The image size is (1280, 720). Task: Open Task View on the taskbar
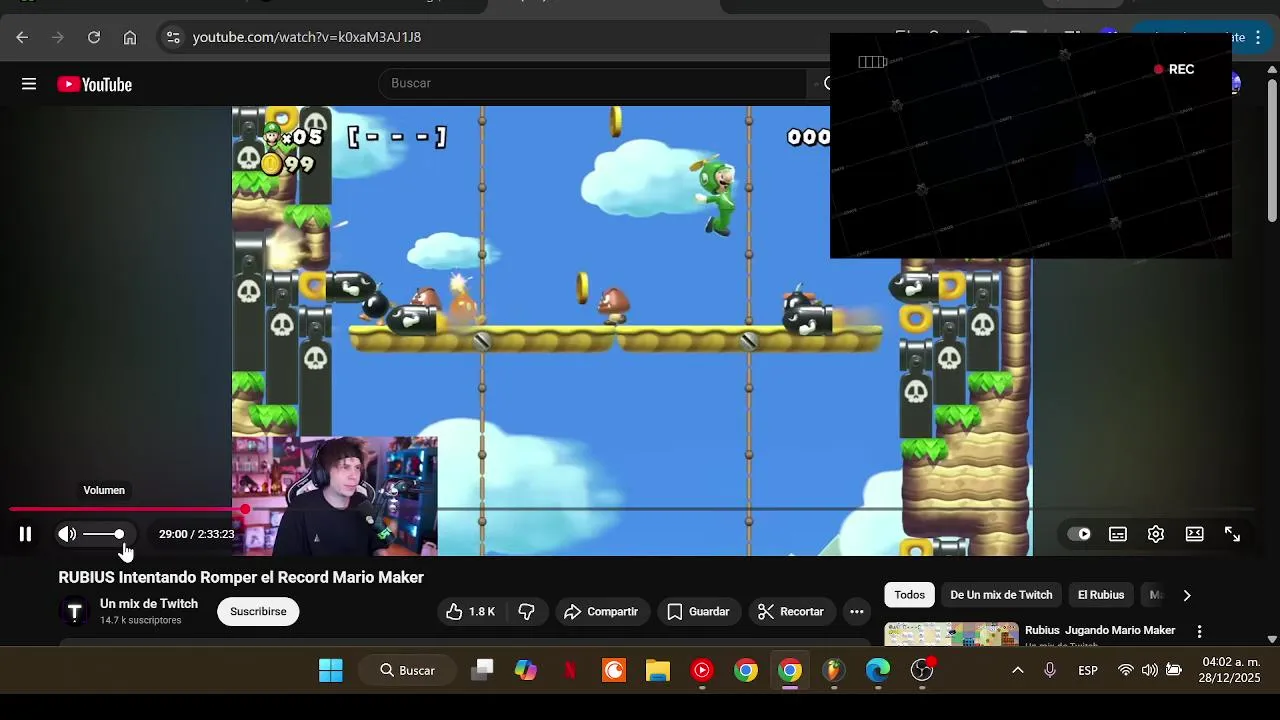[482, 670]
